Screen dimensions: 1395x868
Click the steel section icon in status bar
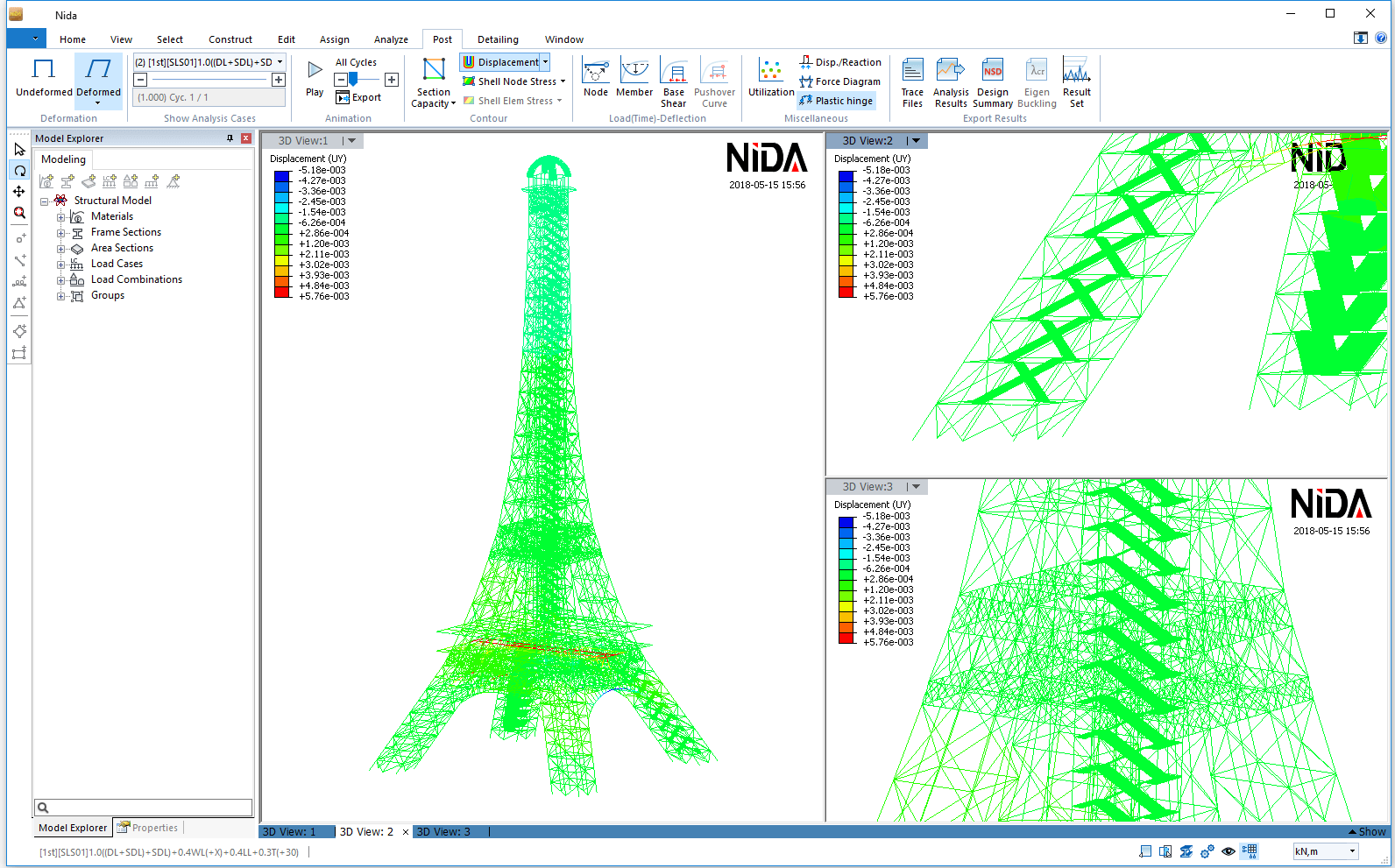point(1186,851)
